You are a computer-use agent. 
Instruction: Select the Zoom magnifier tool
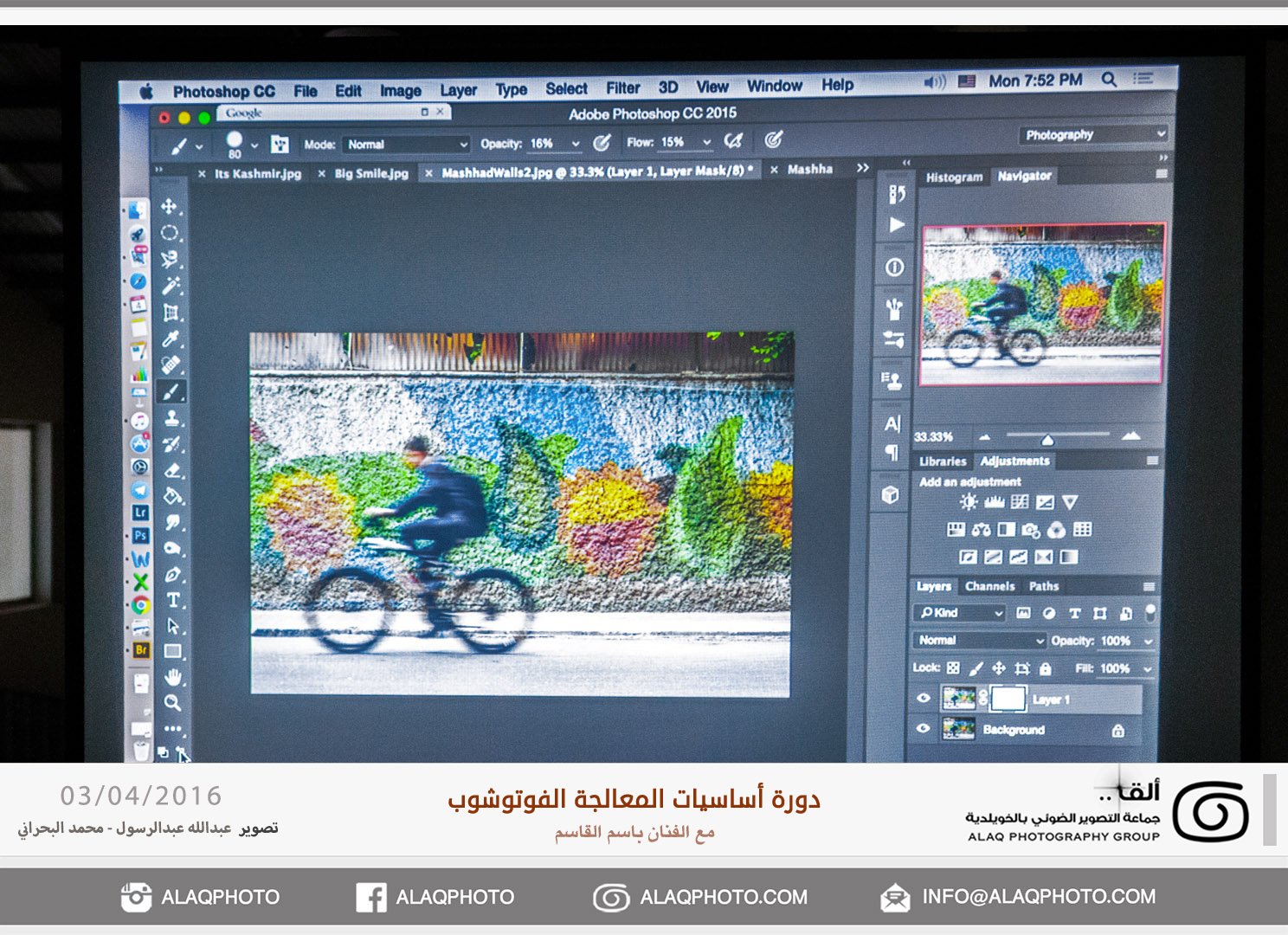pyautogui.click(x=173, y=703)
